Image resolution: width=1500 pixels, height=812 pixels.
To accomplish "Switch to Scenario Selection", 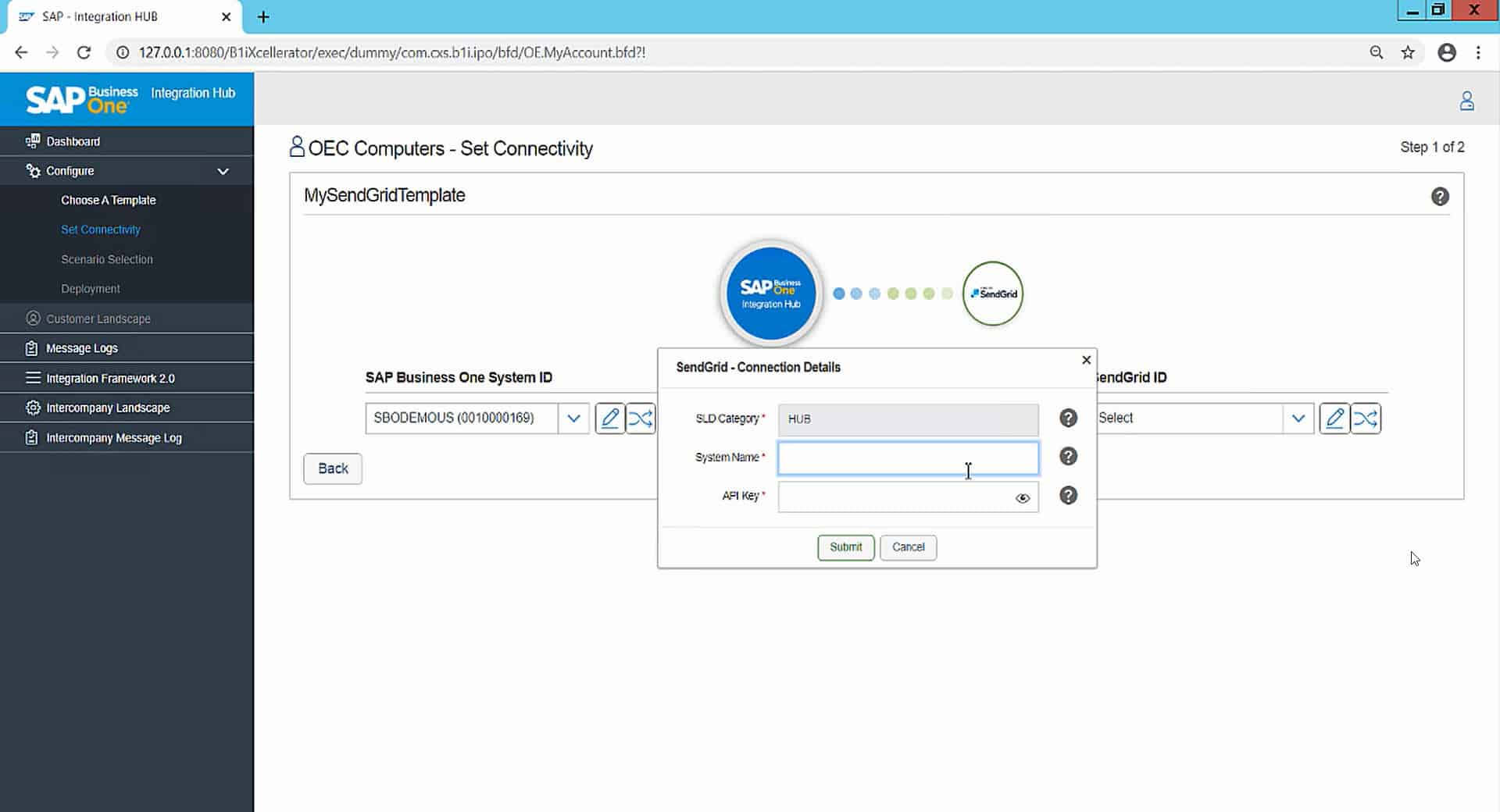I will (x=107, y=259).
